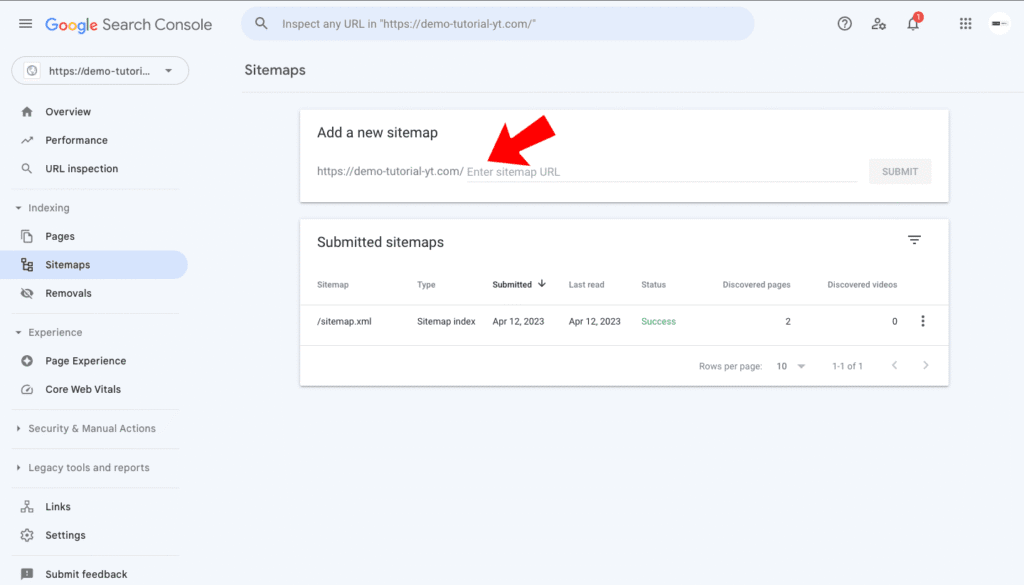The width and height of the screenshot is (1024, 585).
Task: Collapse the Indexing section
Action: [44, 207]
